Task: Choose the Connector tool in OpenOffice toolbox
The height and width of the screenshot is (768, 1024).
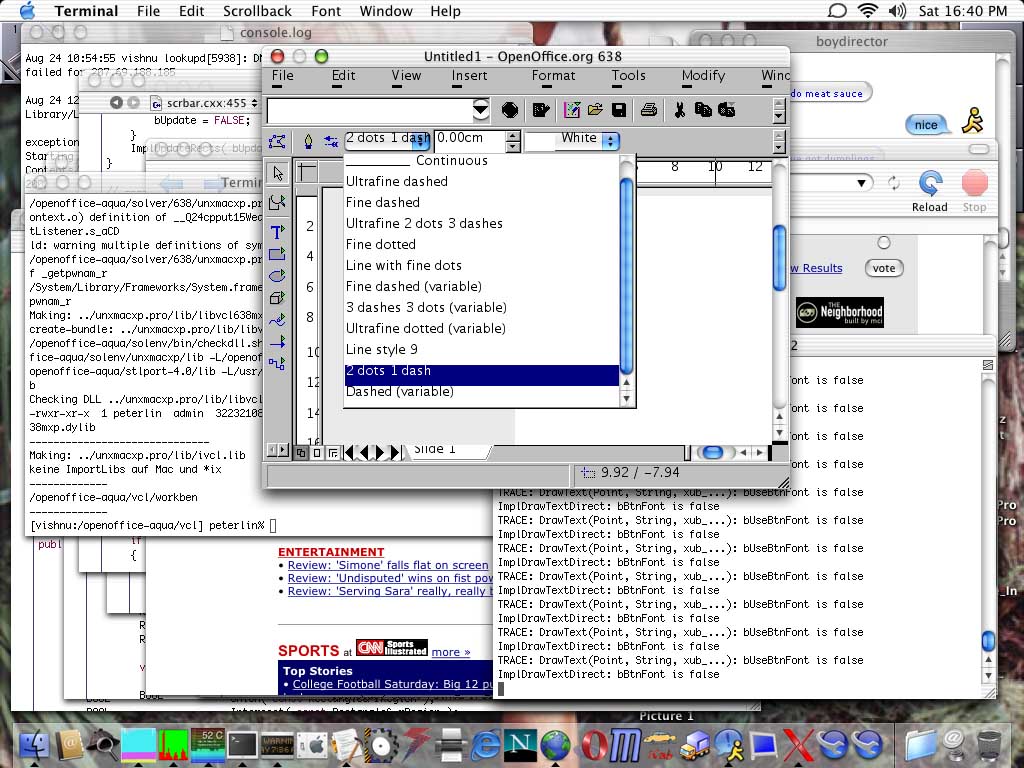Action: [277, 363]
